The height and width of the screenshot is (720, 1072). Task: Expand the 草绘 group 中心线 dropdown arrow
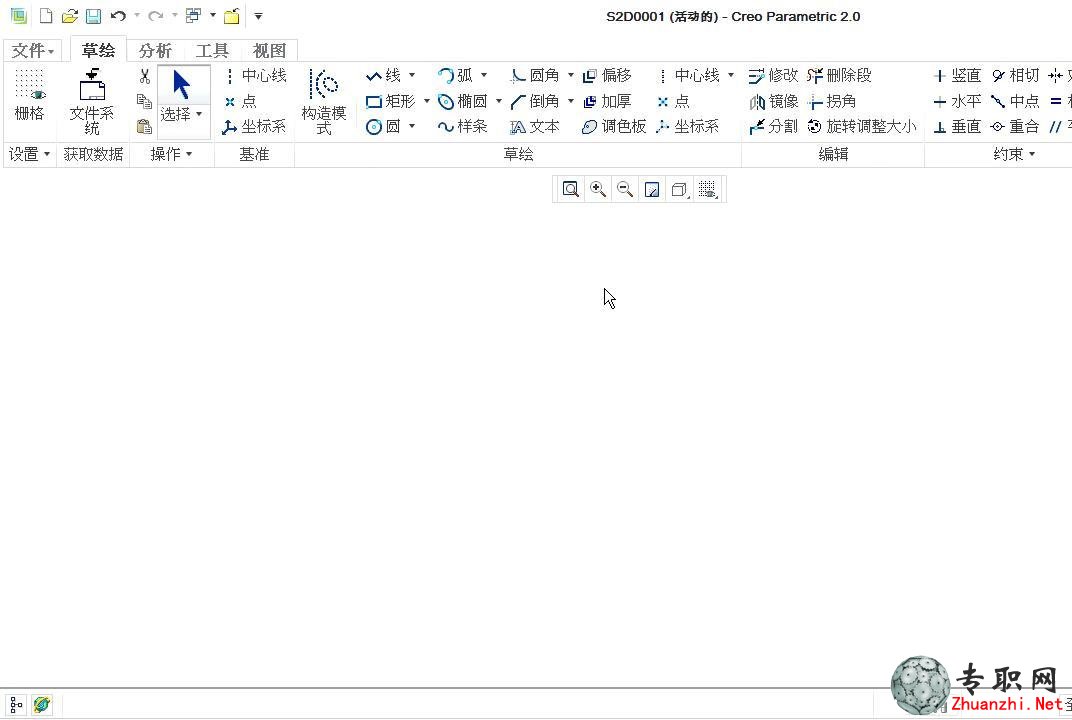(x=731, y=75)
